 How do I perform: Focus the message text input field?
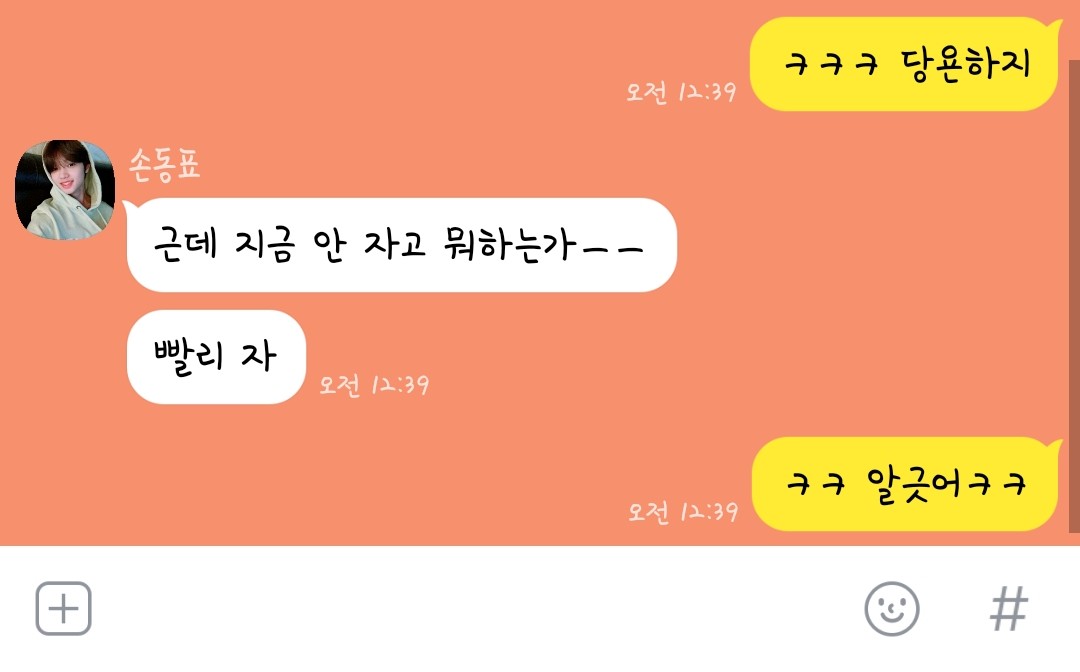pos(475,609)
